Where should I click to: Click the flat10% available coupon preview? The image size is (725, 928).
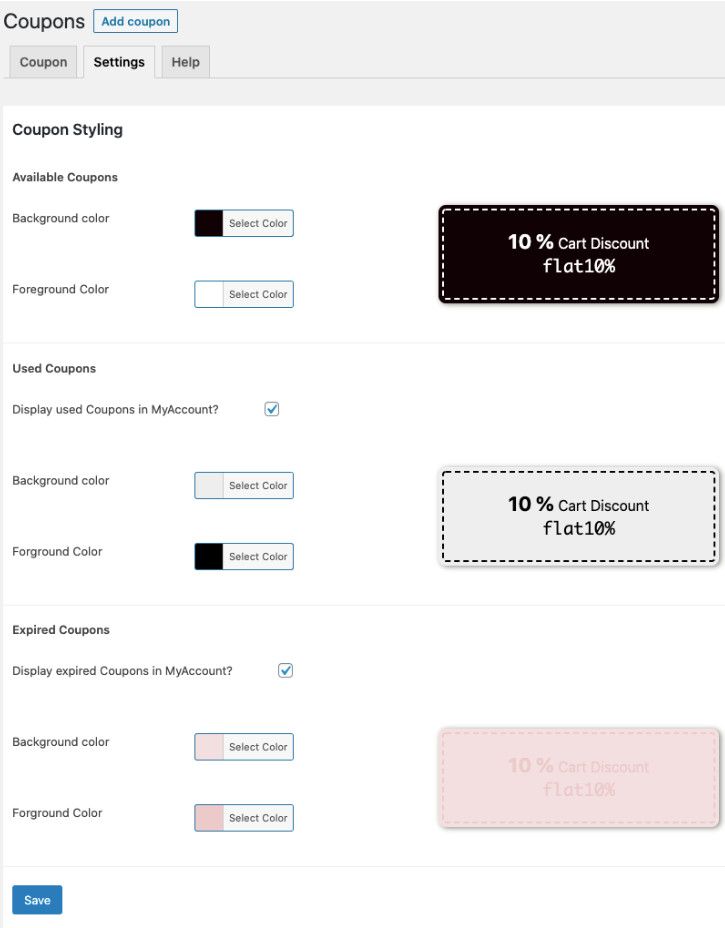click(578, 252)
